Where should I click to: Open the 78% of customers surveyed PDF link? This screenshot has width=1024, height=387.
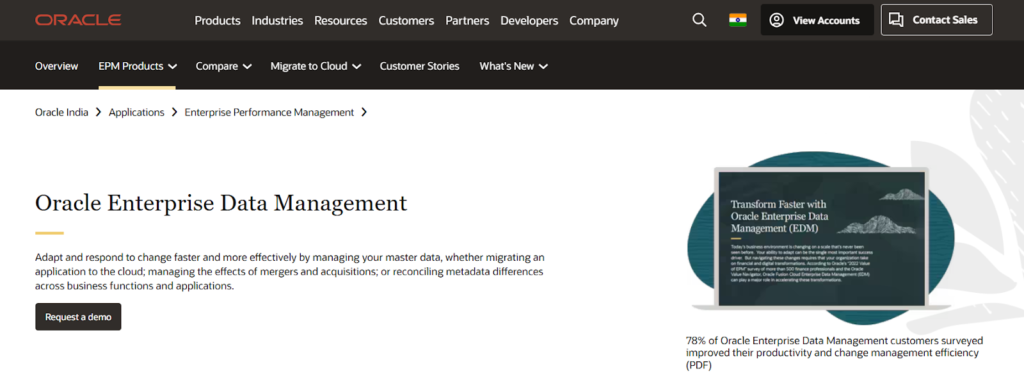point(834,353)
